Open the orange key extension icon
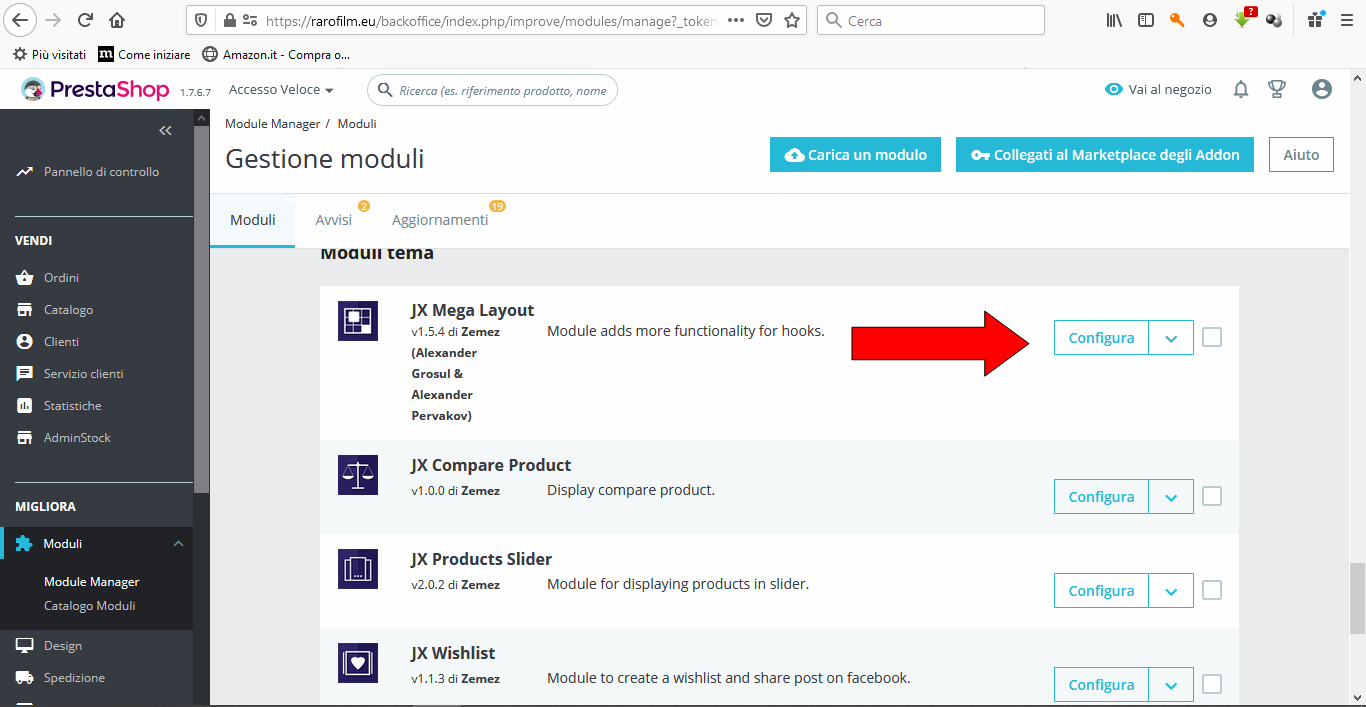 [x=1178, y=20]
